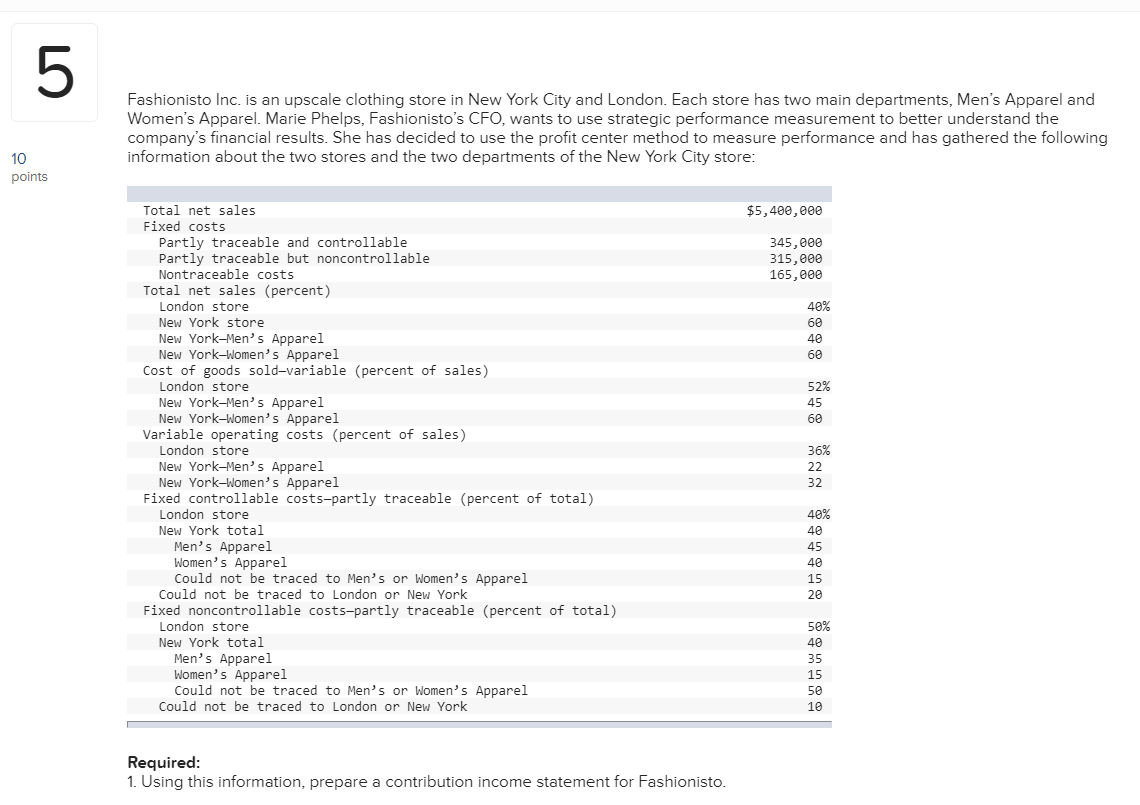Click the '52%' value
The width and height of the screenshot is (1140, 805).
[x=819, y=387]
